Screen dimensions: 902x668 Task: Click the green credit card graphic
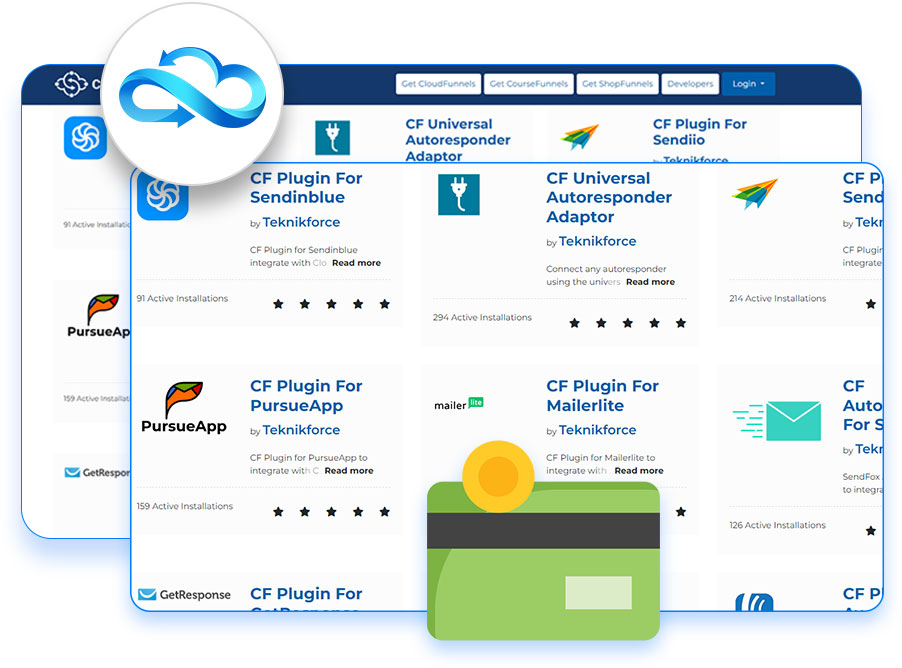click(x=543, y=560)
